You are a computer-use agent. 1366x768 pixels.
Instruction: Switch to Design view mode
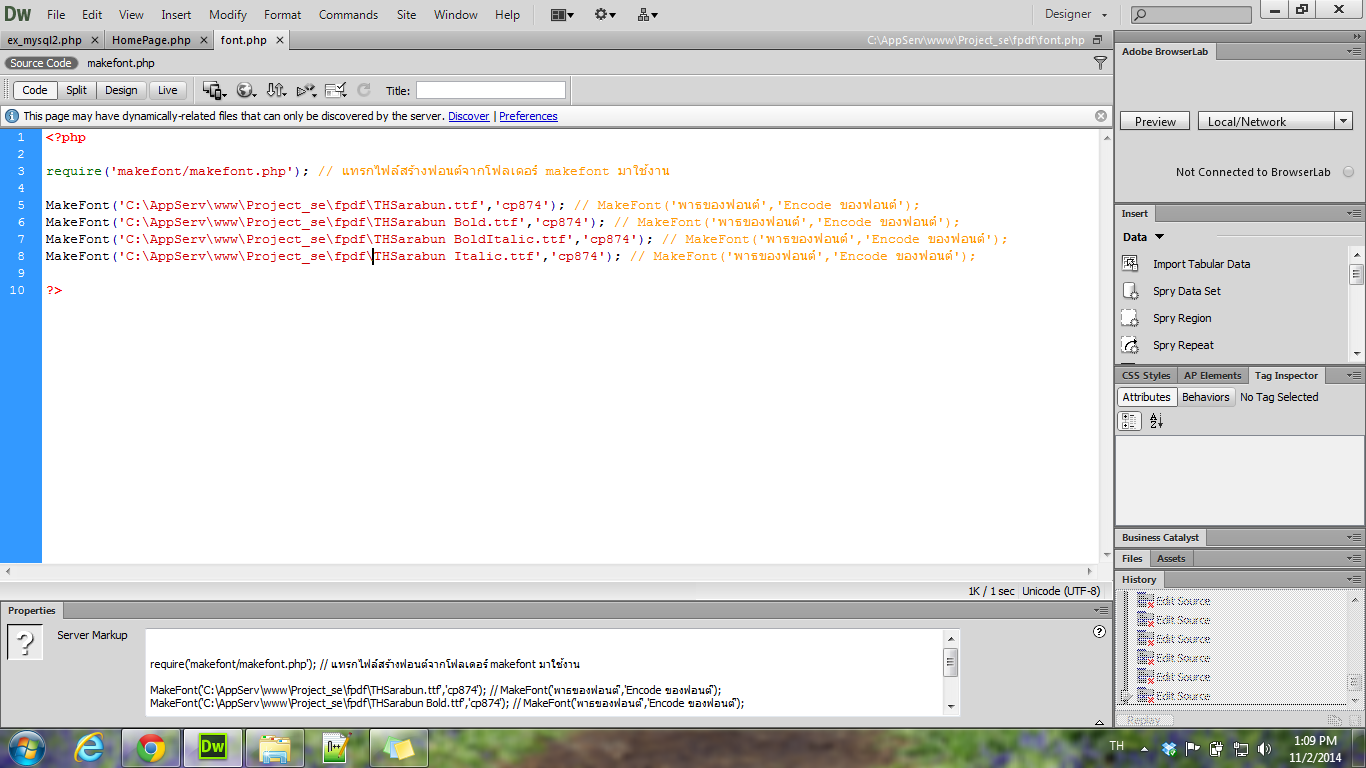[x=121, y=90]
